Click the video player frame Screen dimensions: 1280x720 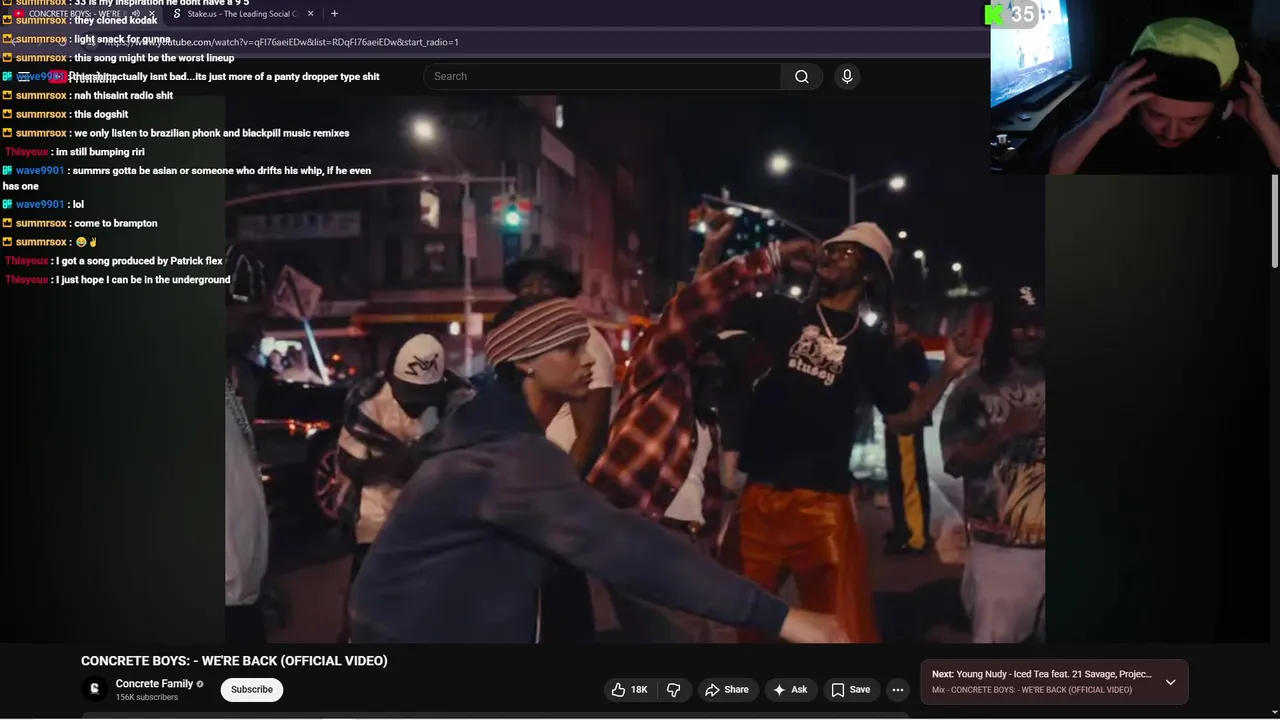635,369
